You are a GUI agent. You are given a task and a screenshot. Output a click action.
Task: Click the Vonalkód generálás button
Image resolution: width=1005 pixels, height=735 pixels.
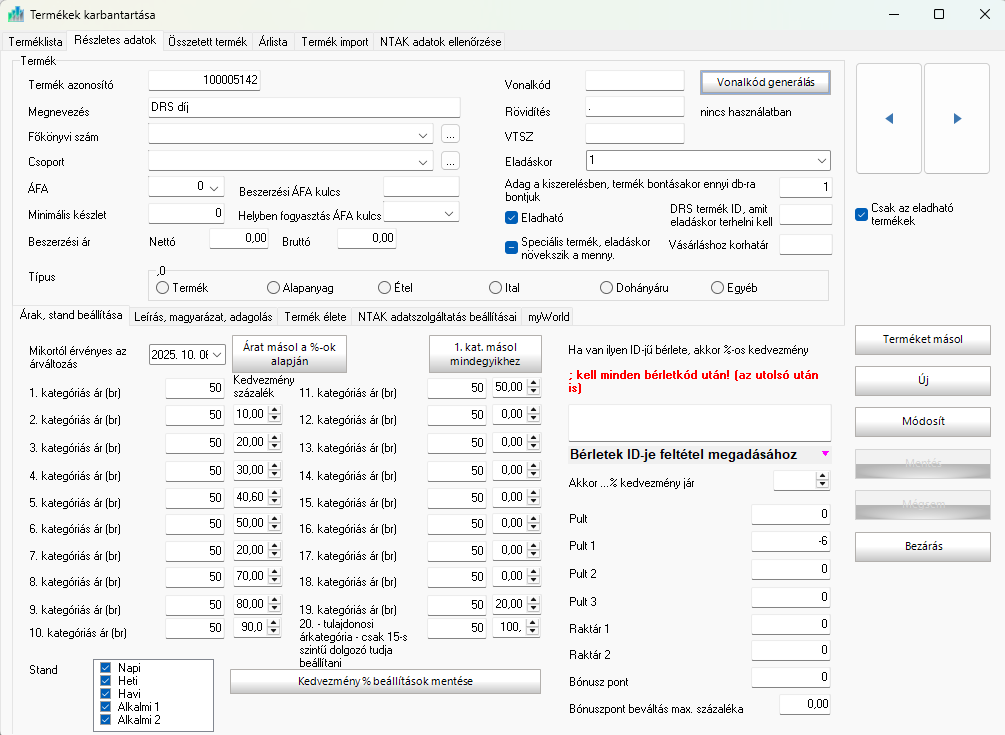[x=765, y=82]
